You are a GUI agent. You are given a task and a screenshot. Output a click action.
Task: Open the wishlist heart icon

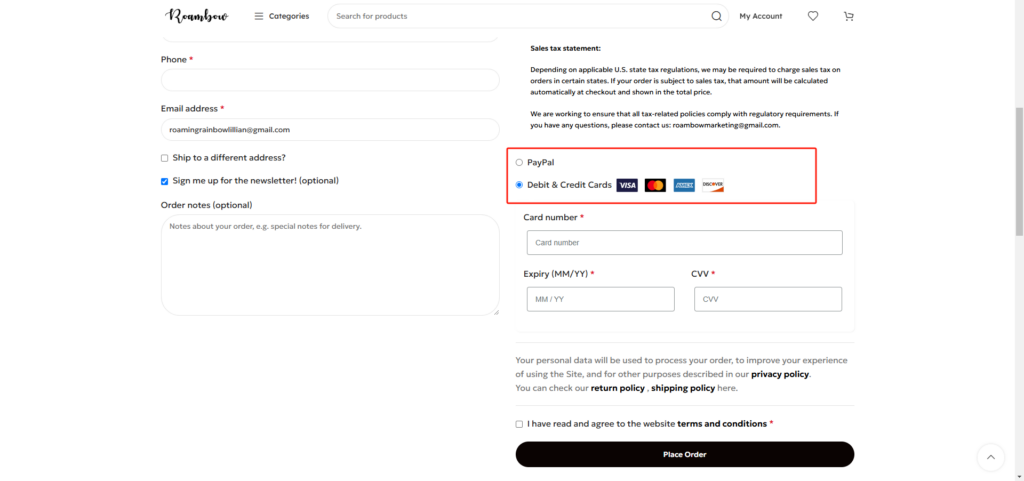[813, 16]
